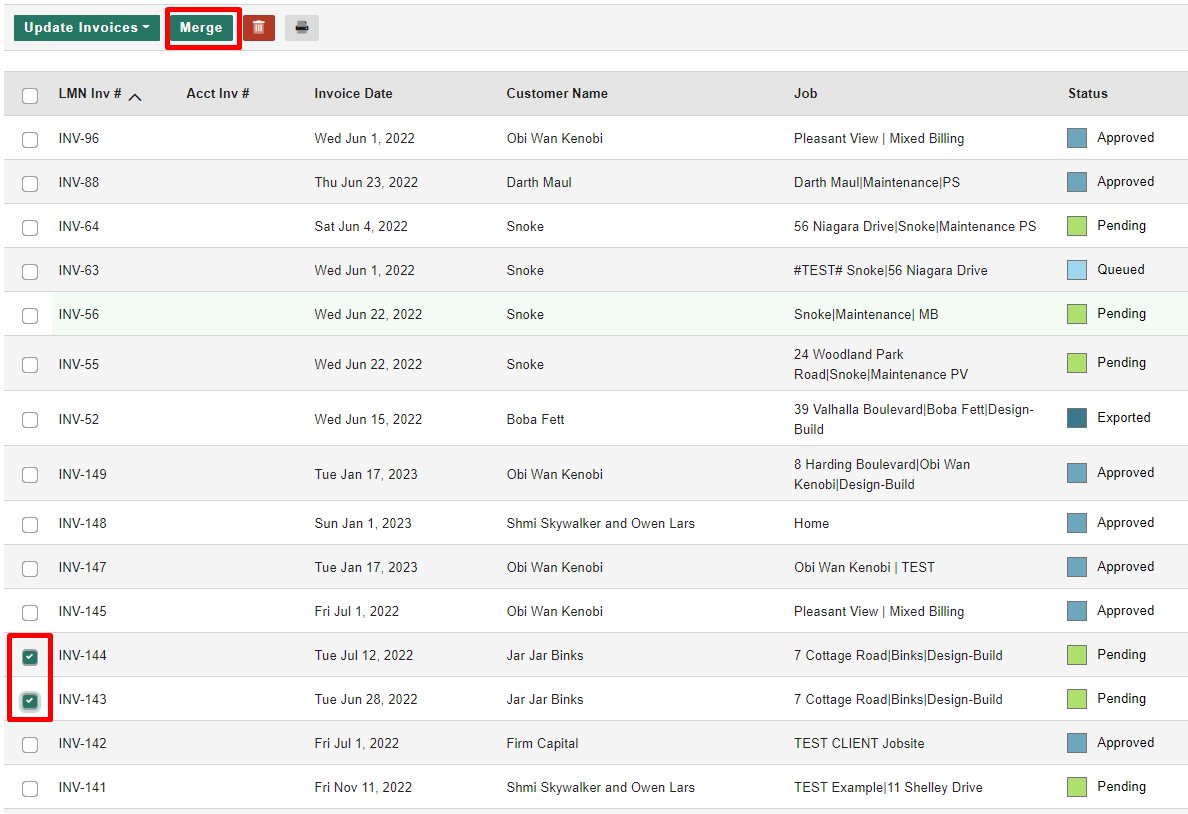Screen dimensions: 1188x814
Task: Click the red trash delete icon
Action: [x=258, y=28]
